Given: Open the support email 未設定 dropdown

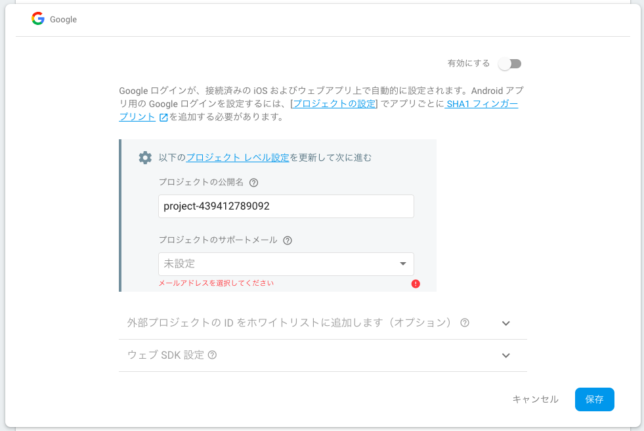Looking at the screenshot, I should tap(286, 264).
